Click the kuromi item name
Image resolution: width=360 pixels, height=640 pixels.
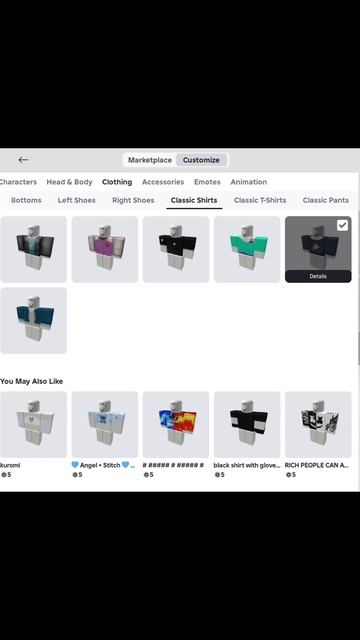pos(10,465)
